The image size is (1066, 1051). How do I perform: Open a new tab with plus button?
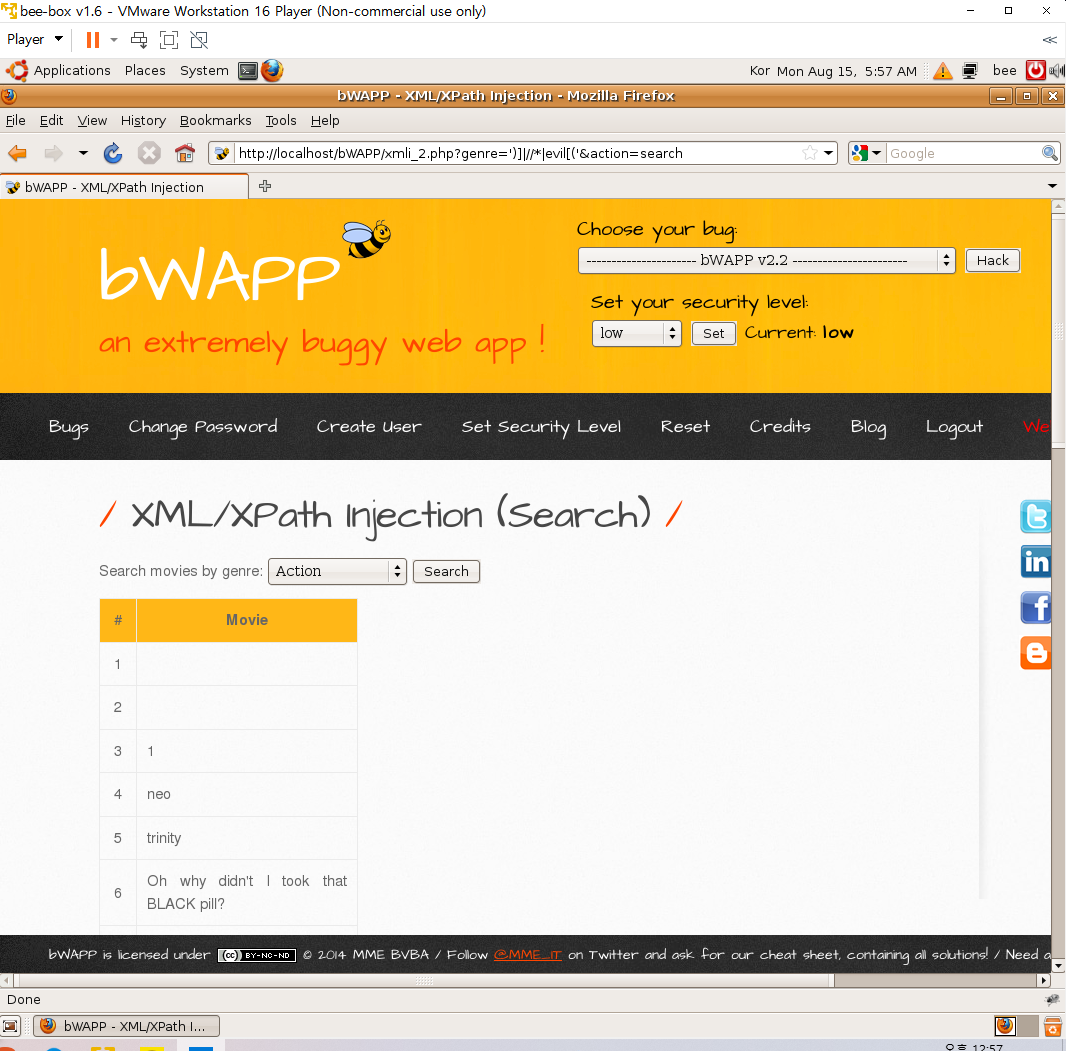(265, 186)
